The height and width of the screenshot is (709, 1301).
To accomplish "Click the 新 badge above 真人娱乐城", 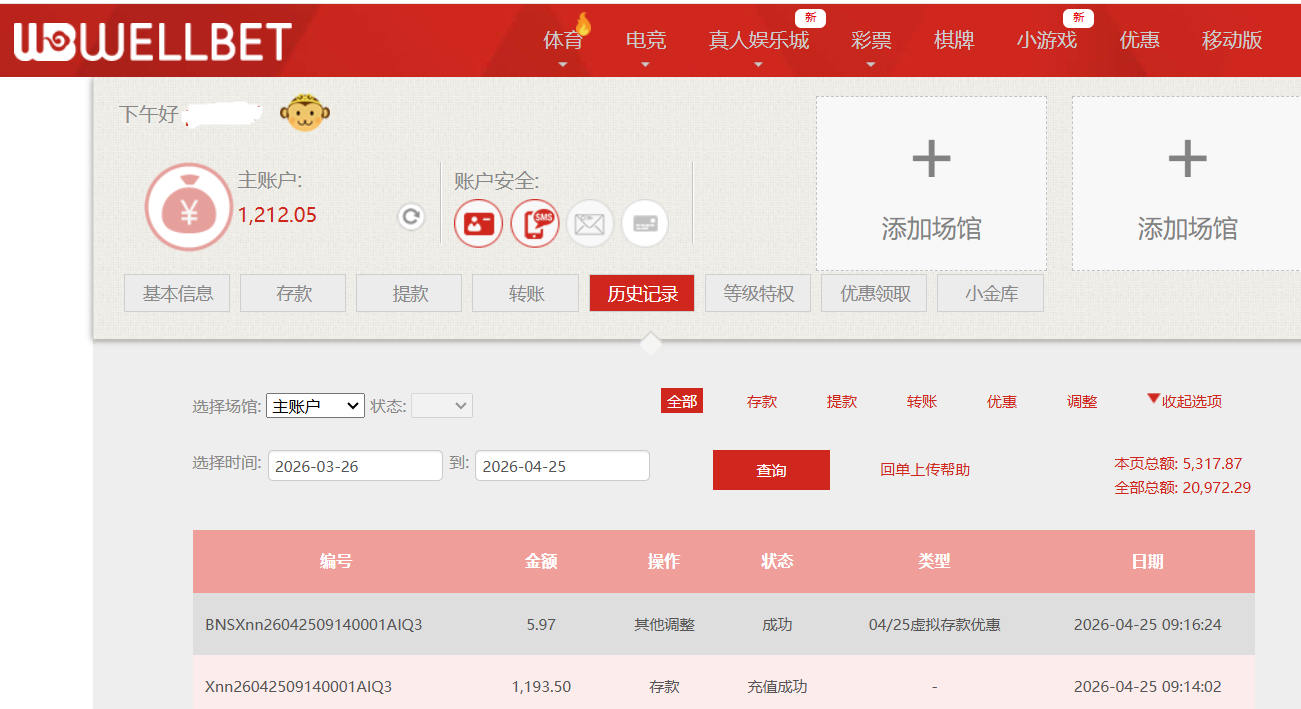I will [x=810, y=17].
